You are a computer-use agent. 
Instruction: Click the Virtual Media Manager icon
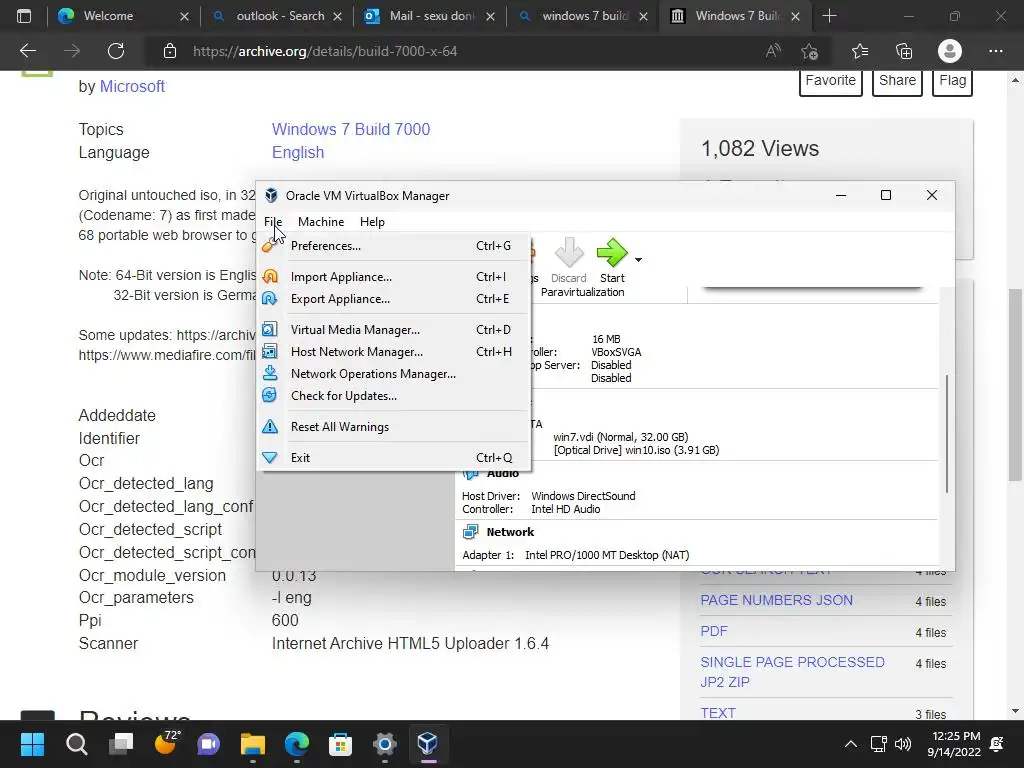click(270, 330)
